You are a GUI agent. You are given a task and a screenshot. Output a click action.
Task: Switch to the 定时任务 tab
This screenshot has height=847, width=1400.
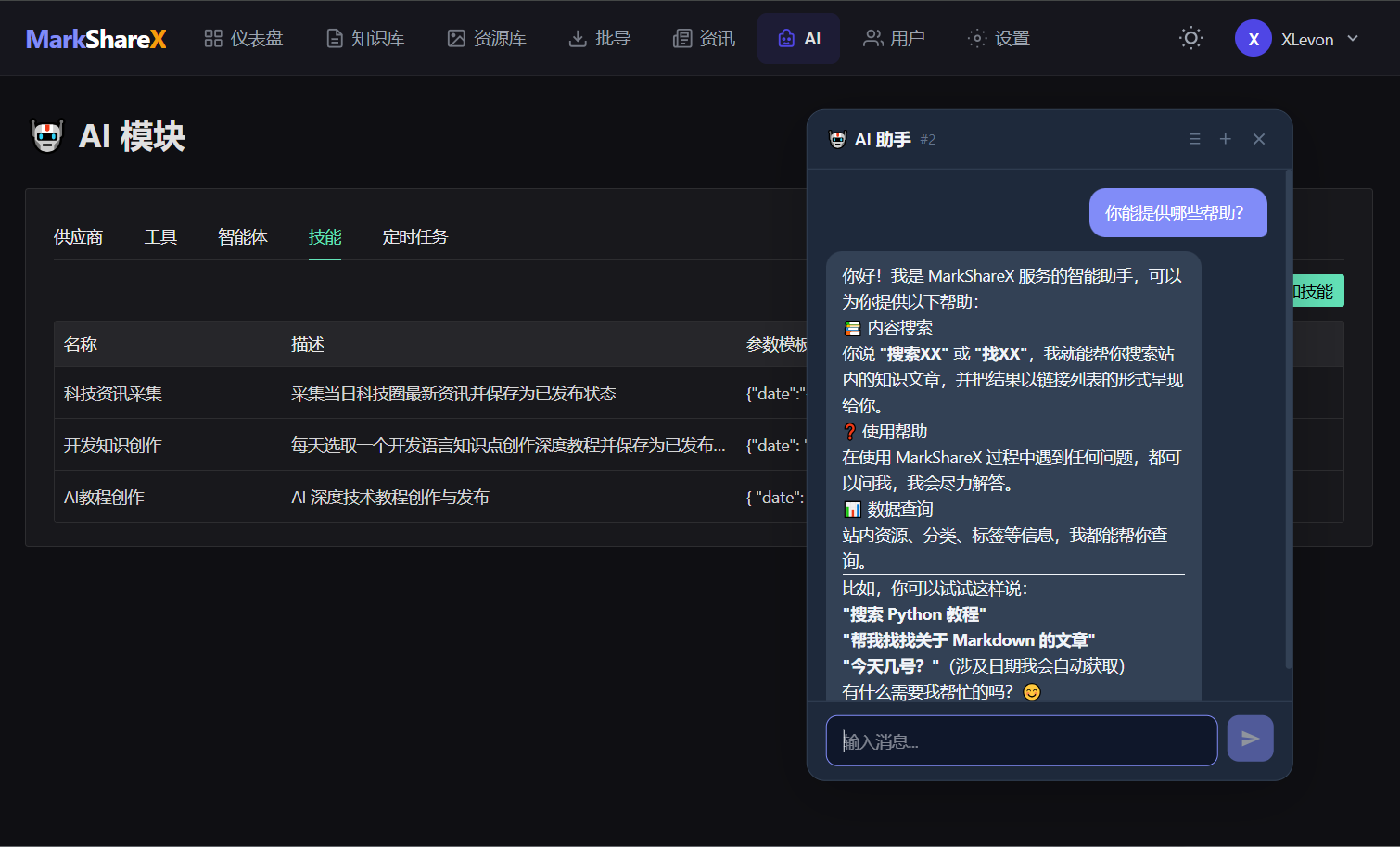tap(415, 237)
